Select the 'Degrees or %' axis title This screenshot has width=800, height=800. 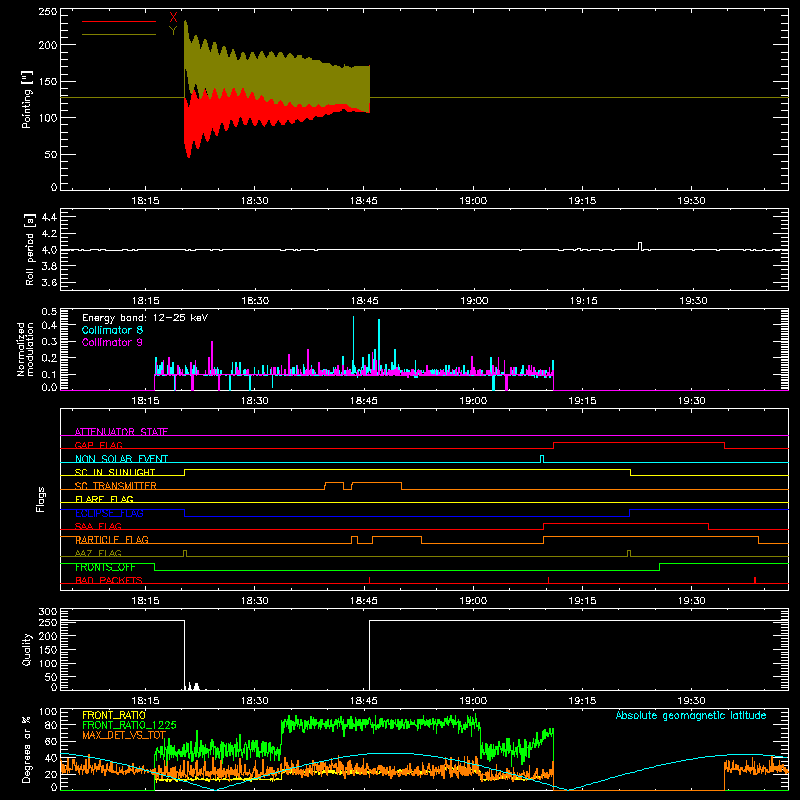pos(27,749)
